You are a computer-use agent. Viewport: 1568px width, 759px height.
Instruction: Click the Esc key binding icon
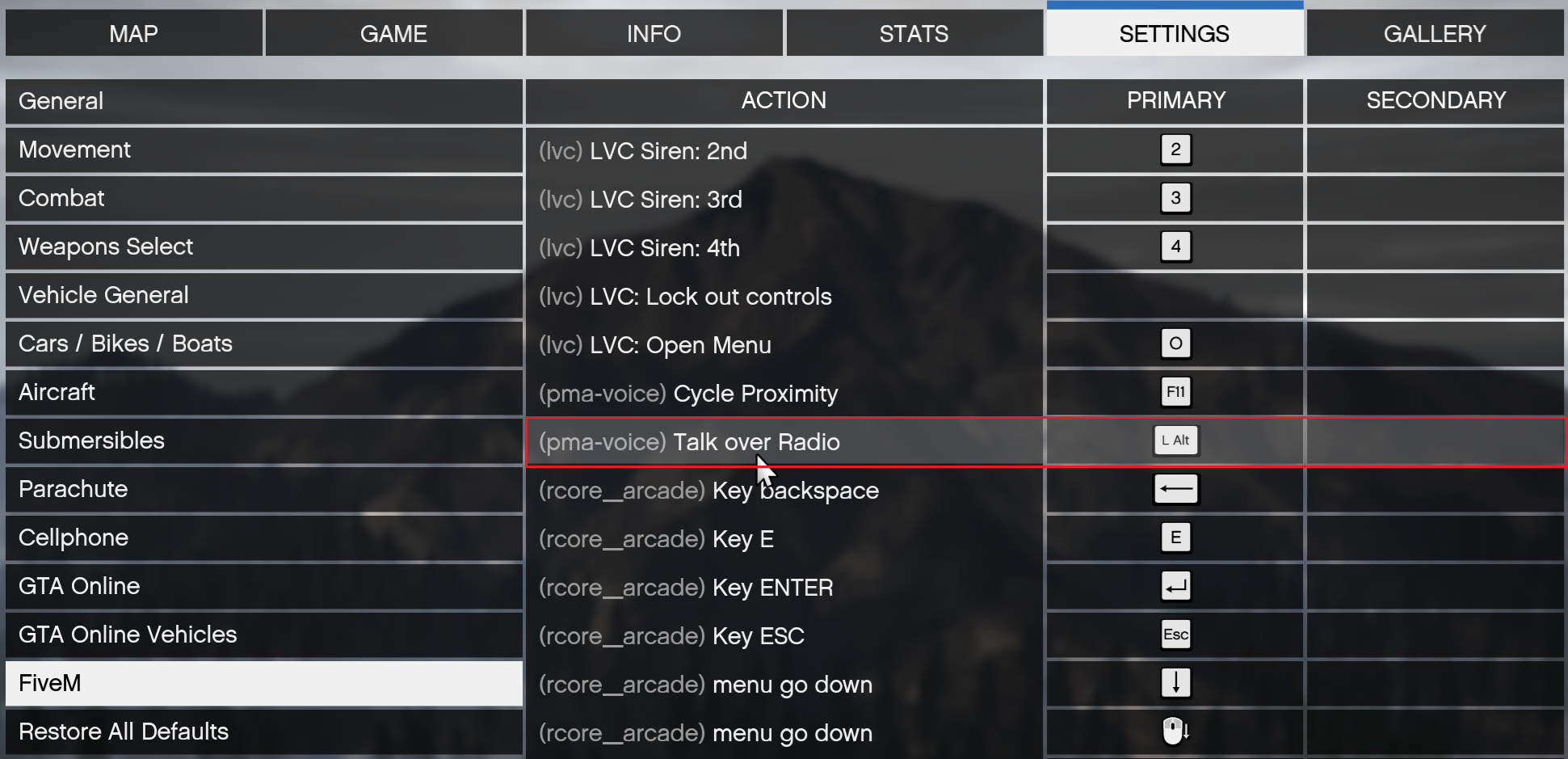click(1175, 635)
